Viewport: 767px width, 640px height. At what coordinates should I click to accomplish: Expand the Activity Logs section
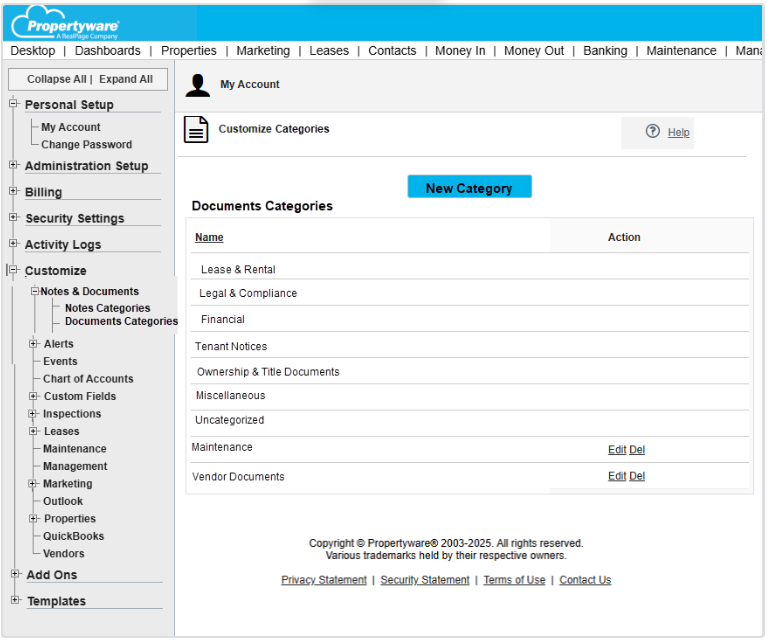pos(14,244)
